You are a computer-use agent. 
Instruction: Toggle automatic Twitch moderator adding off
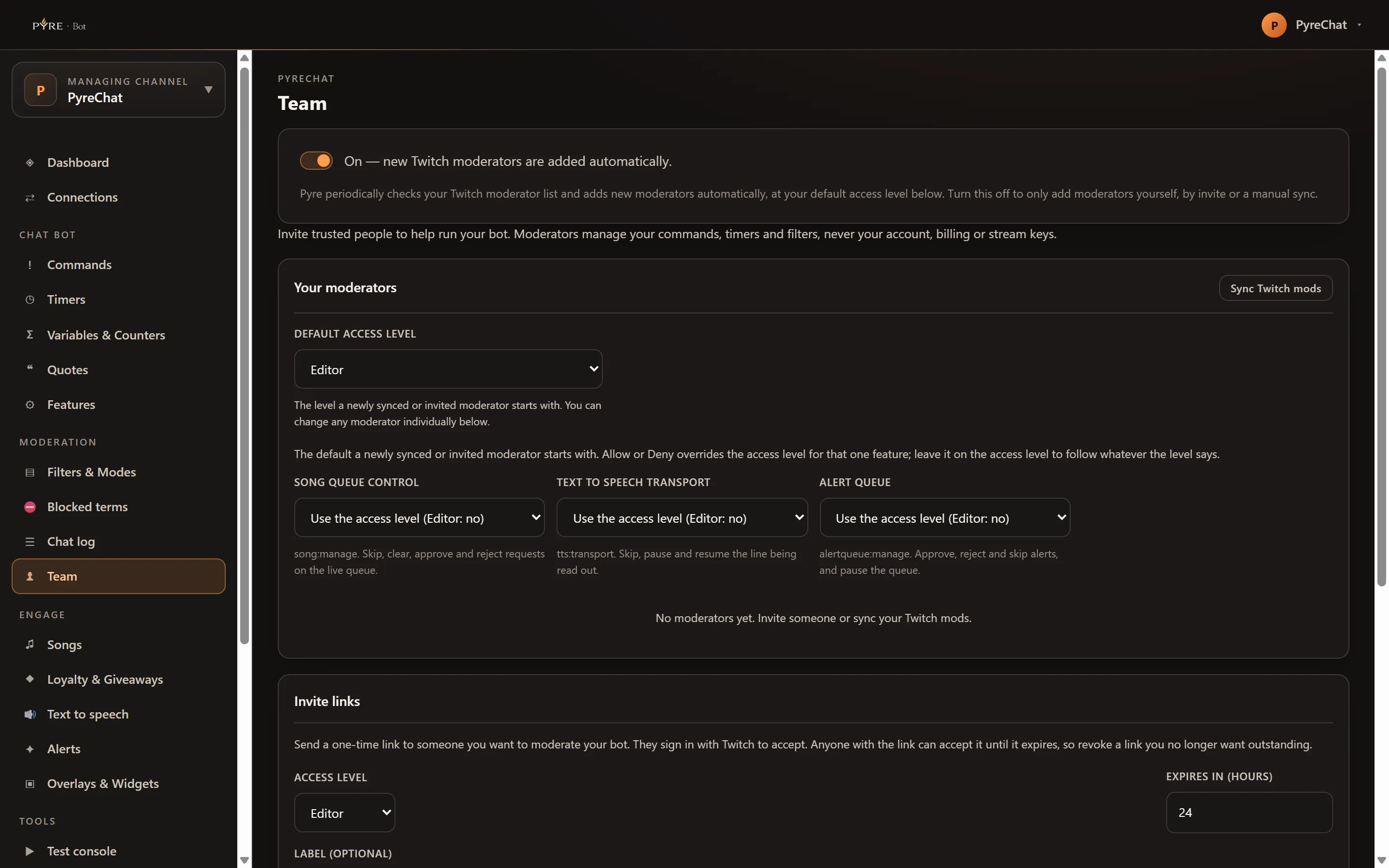pos(316,161)
